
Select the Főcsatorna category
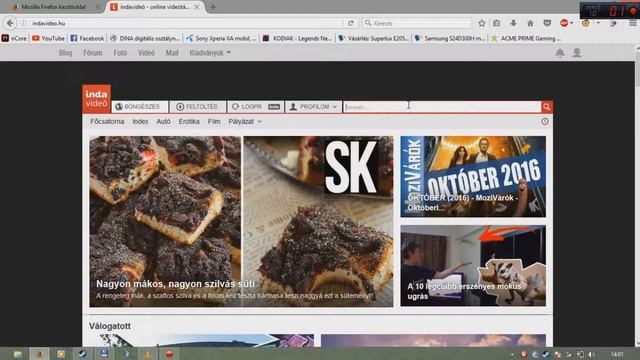107,121
